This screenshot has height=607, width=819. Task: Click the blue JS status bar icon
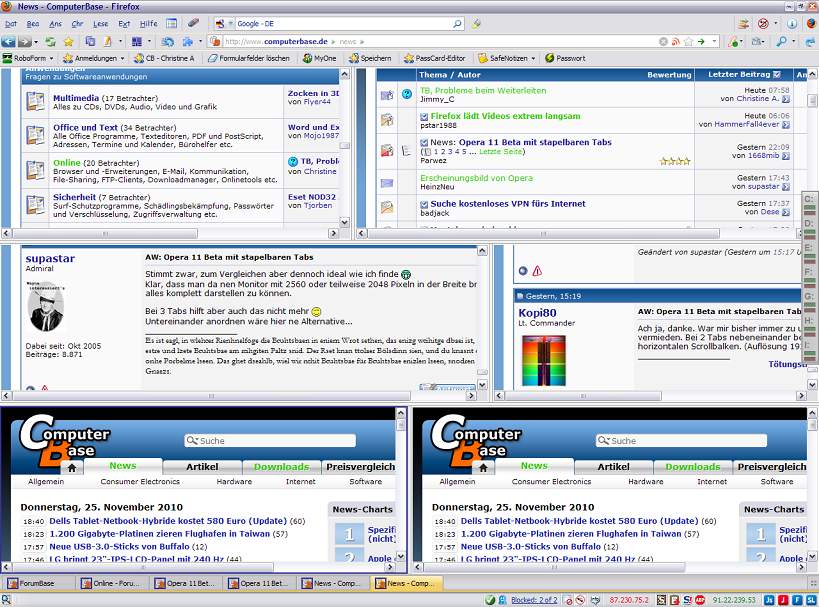[x=769, y=600]
